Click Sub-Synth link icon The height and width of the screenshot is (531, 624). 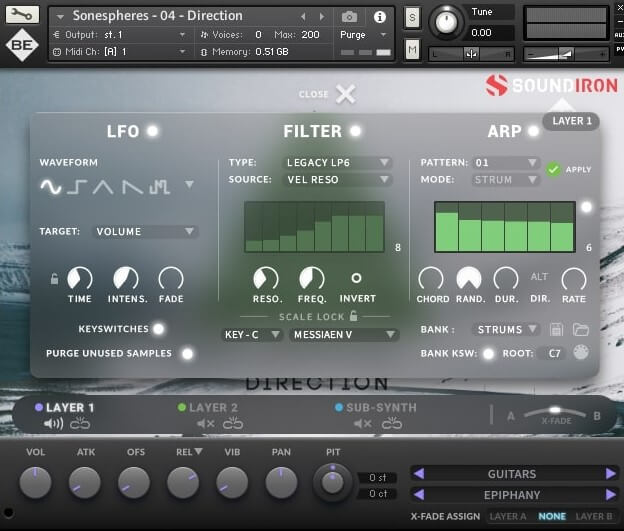point(392,424)
